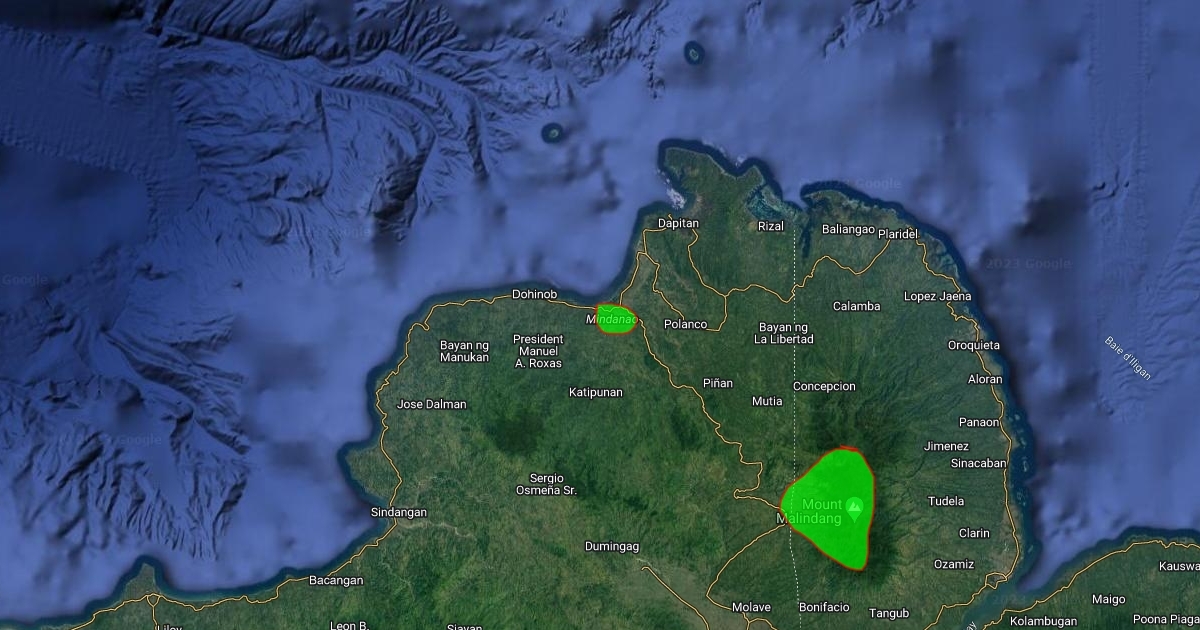Click the Concepcion label
1200x630 pixels.
pos(825,386)
